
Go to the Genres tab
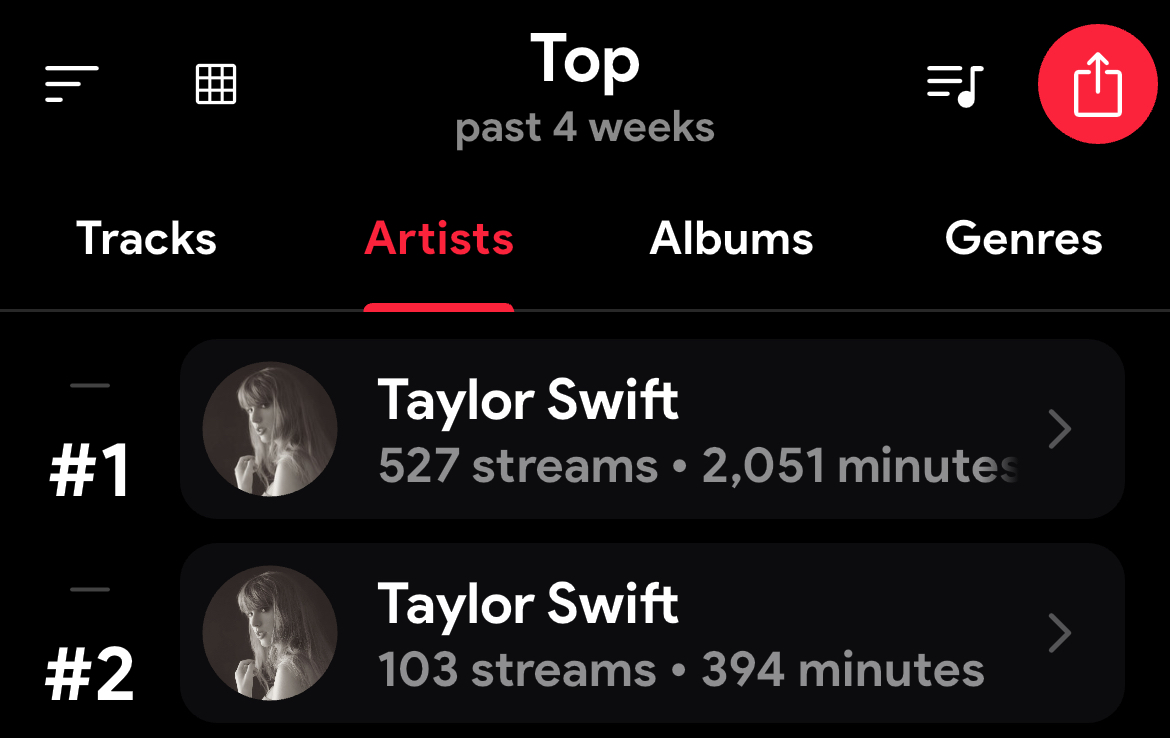(1023, 239)
